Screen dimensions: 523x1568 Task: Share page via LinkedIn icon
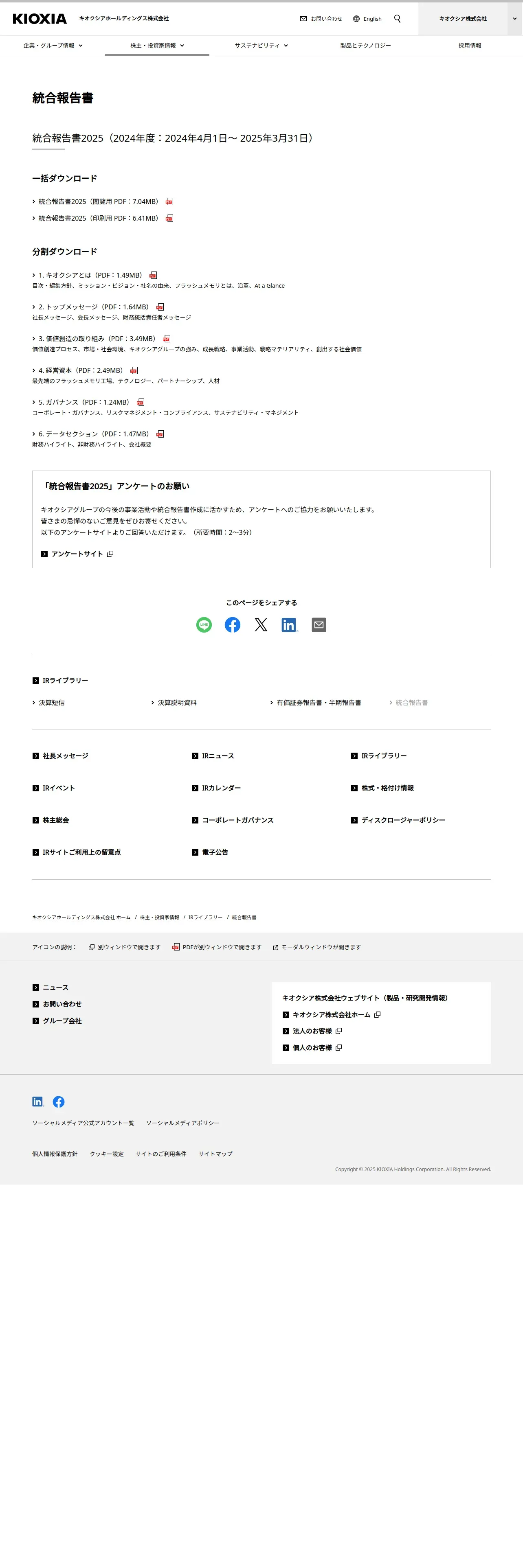tap(290, 624)
